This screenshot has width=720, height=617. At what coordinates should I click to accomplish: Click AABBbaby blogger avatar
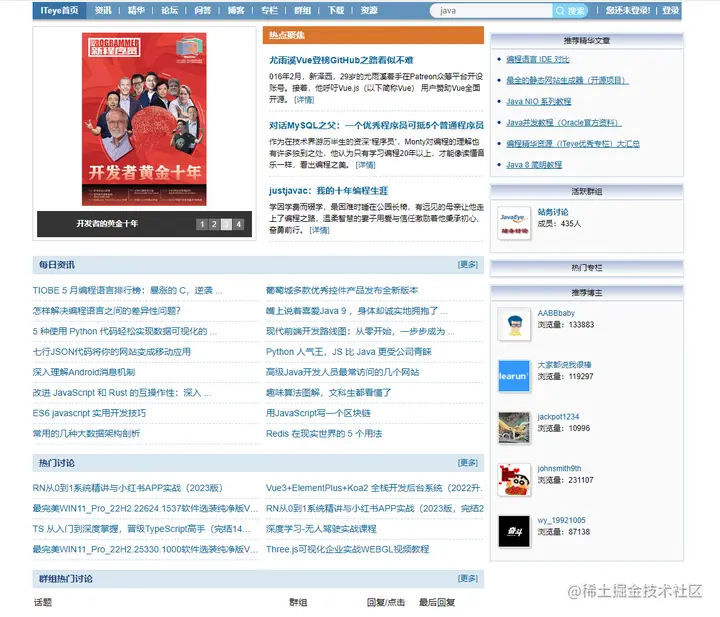coord(514,324)
